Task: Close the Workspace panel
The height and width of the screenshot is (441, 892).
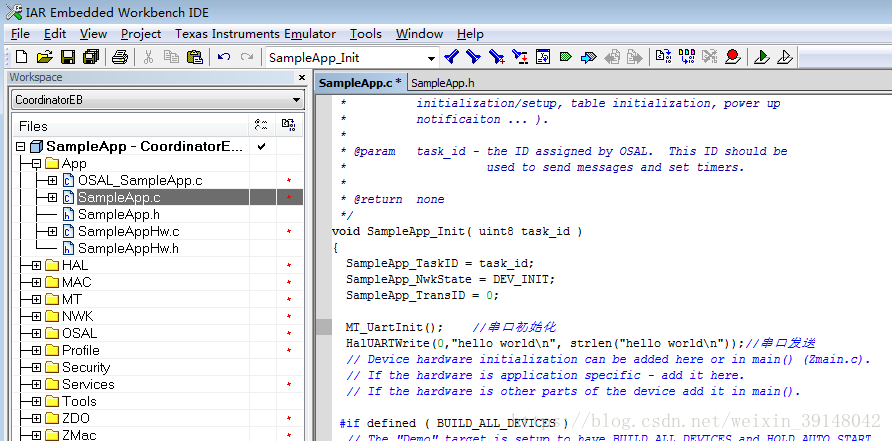Action: click(x=302, y=77)
